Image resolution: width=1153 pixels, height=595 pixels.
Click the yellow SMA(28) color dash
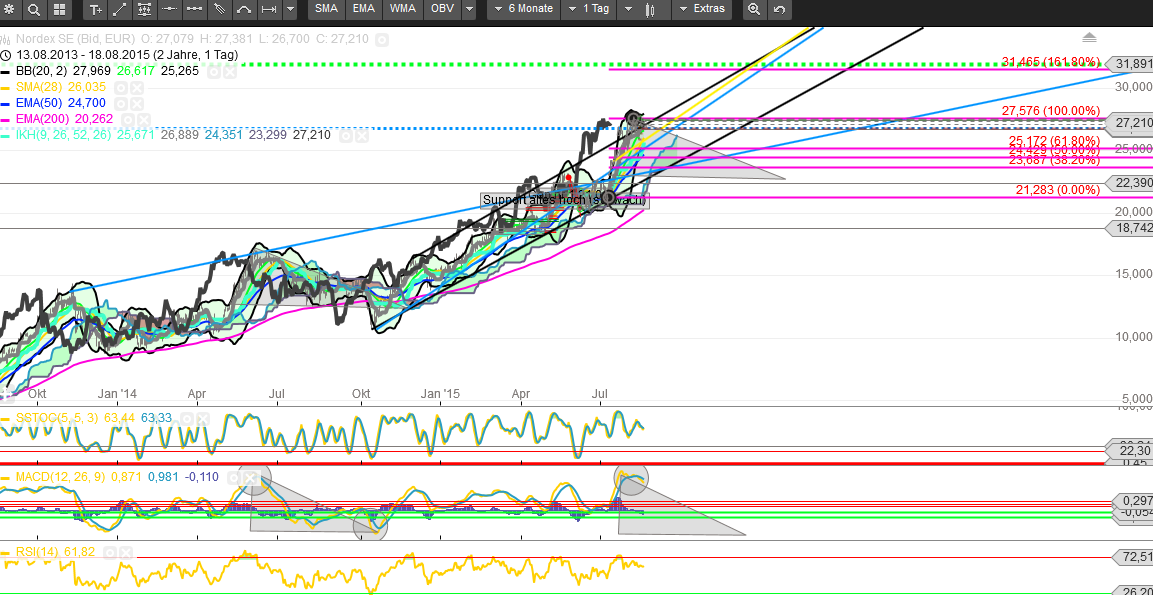point(6,88)
